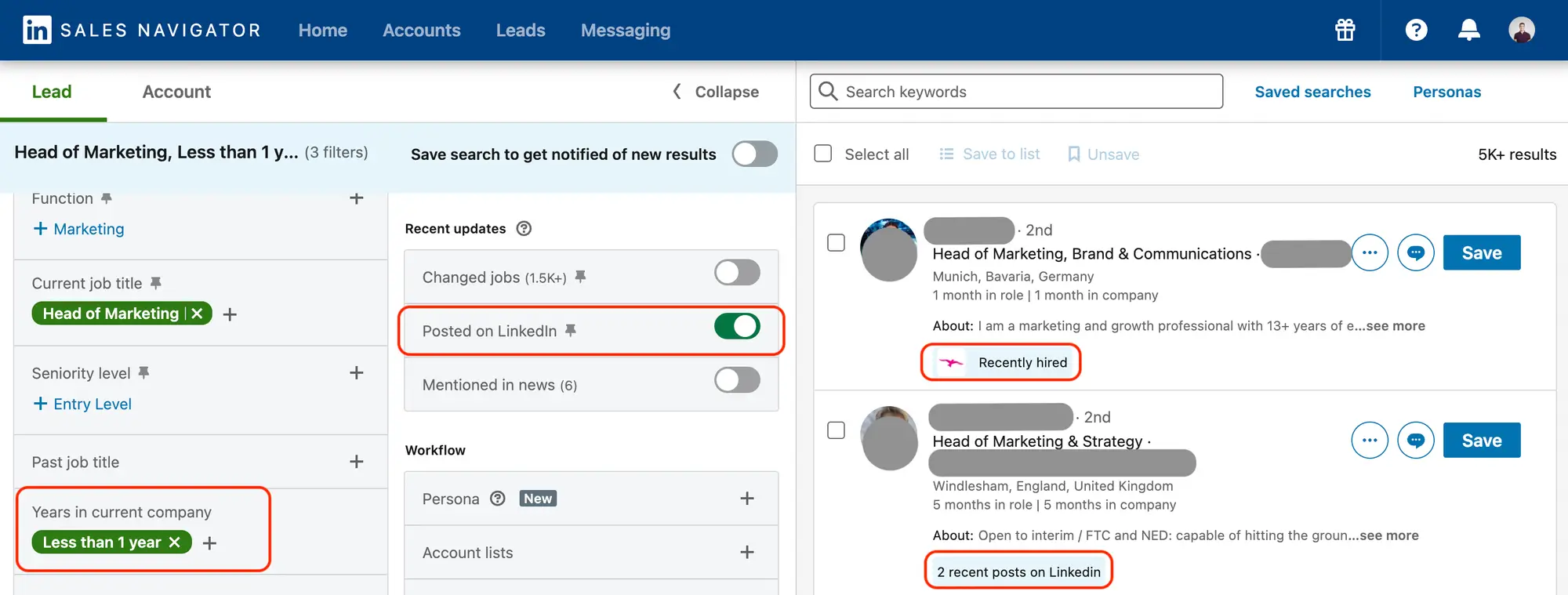Click the pin icon next to Posted on LinkedIn
The width and height of the screenshot is (1568, 595).
571,330
